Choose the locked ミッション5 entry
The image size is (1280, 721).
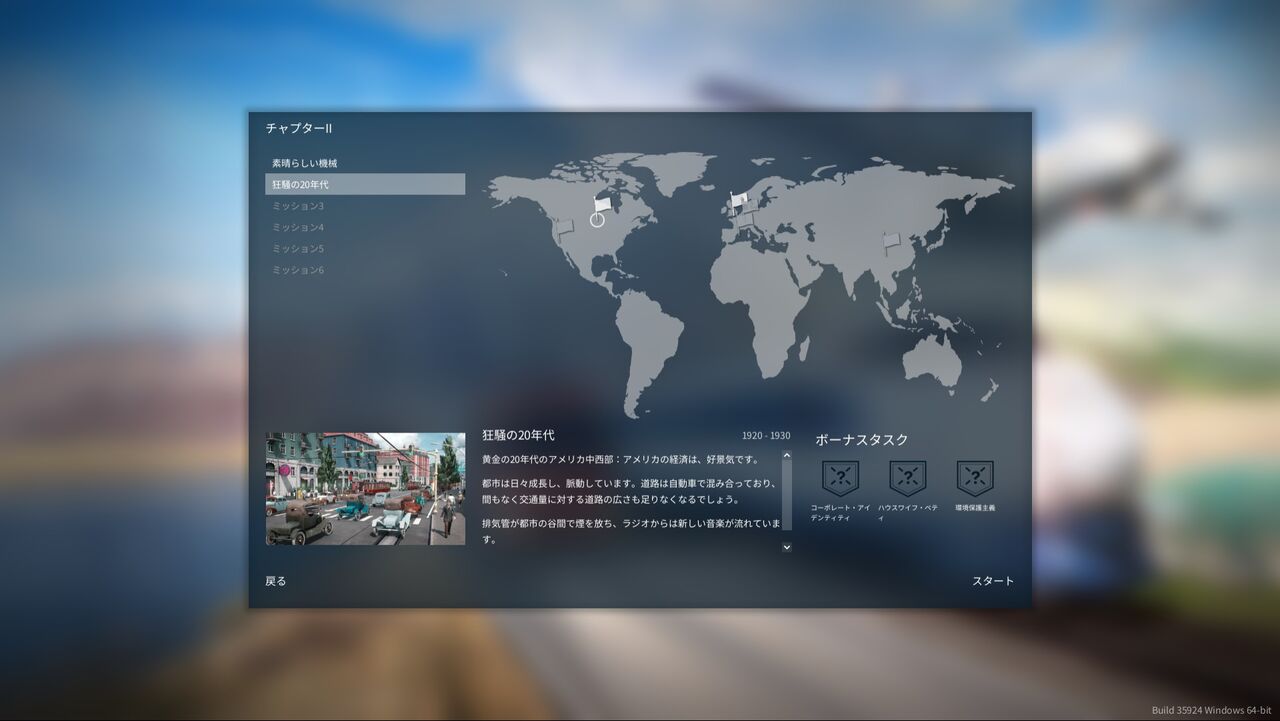tap(365, 248)
